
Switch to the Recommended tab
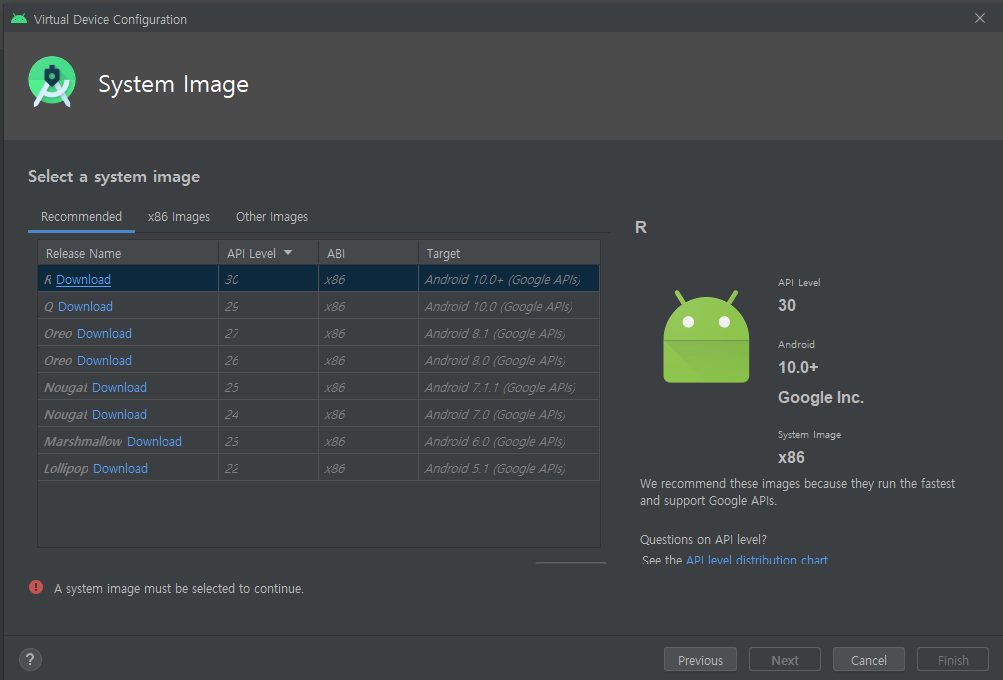tap(81, 217)
